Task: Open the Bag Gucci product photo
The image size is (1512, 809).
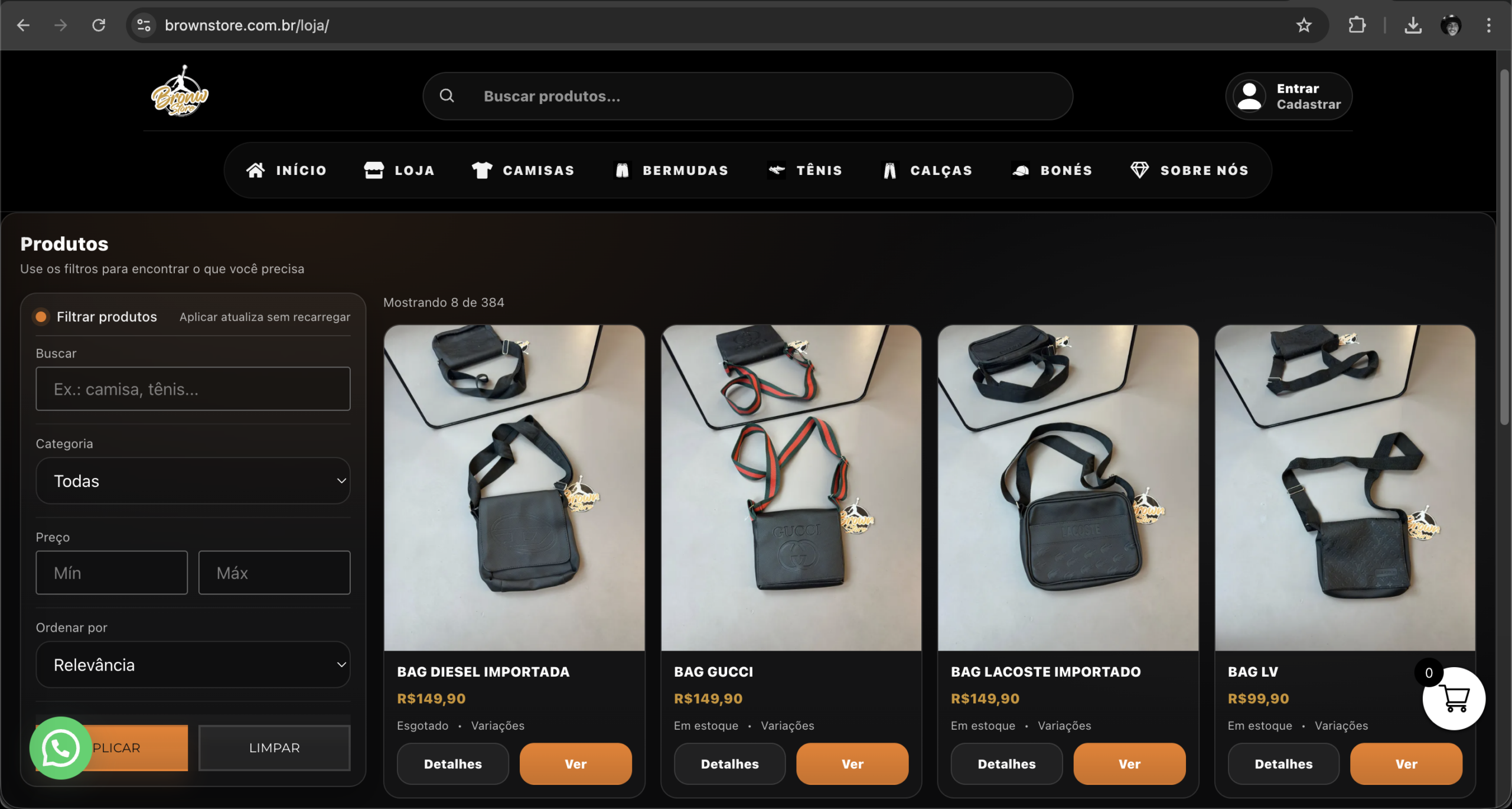Action: (x=791, y=488)
